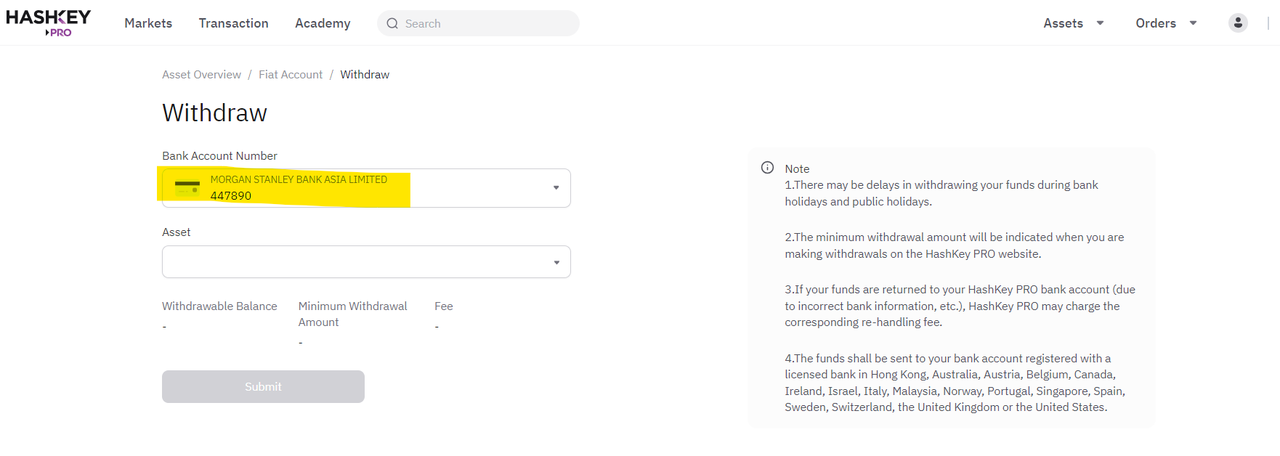Click the Minimum Withdrawal Amount label
Image resolution: width=1280 pixels, height=456 pixels.
(352, 314)
